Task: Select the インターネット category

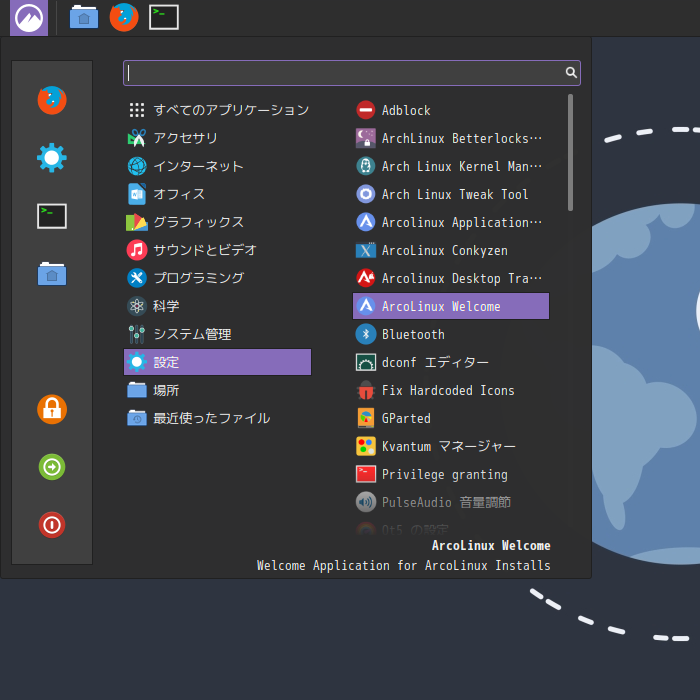Action: 198,166
